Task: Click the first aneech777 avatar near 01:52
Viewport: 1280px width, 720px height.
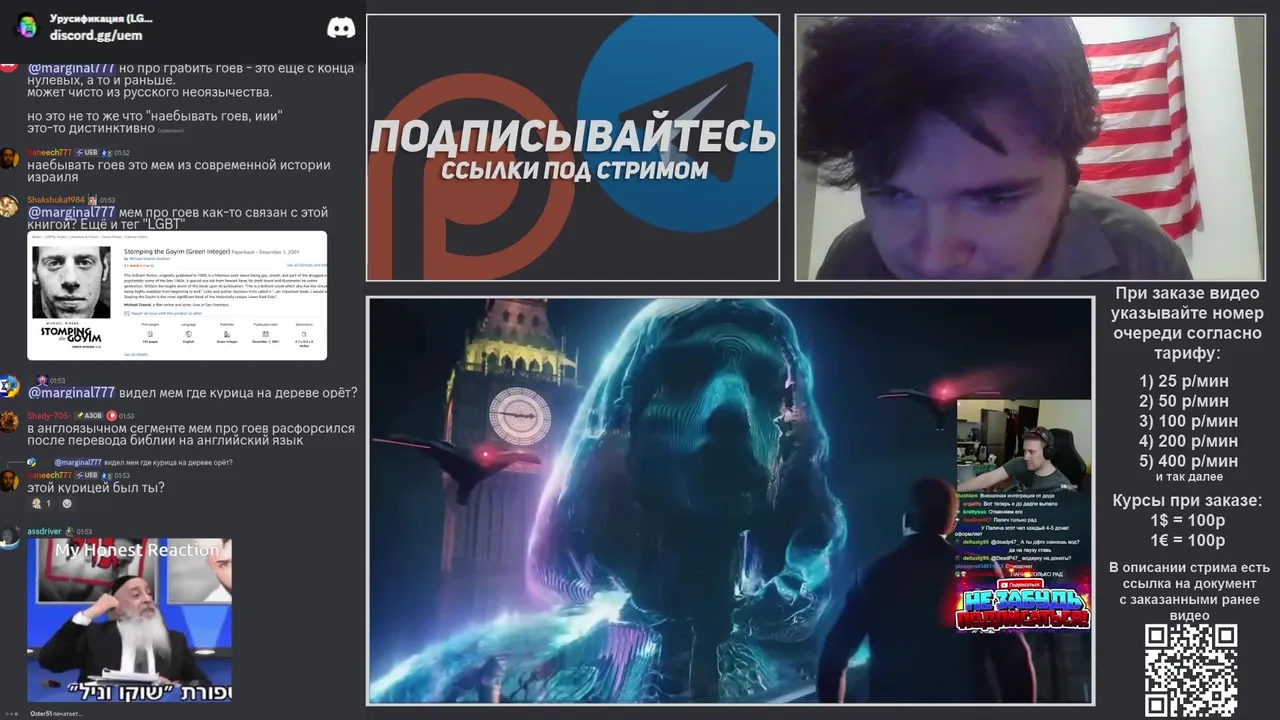Action: click(x=9, y=158)
